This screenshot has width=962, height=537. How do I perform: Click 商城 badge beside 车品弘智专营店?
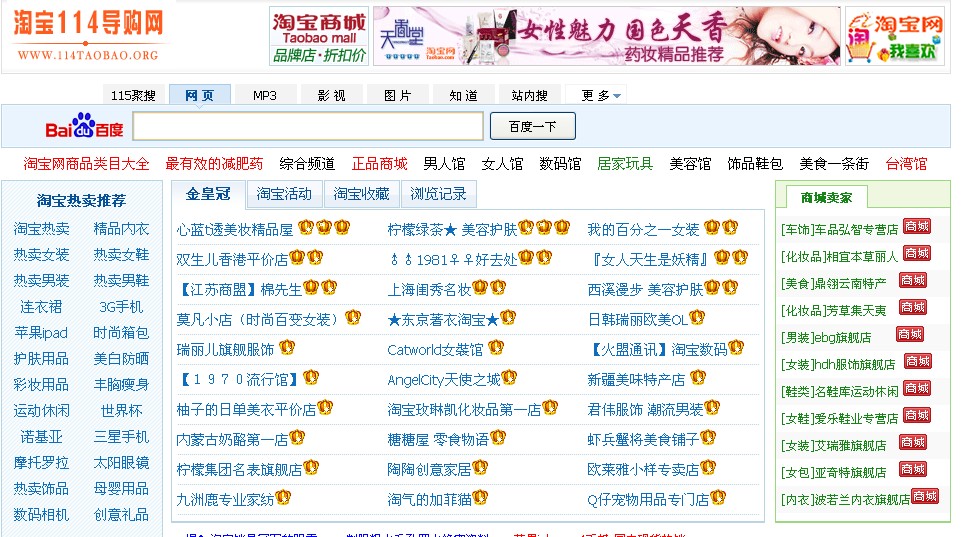tap(917, 226)
